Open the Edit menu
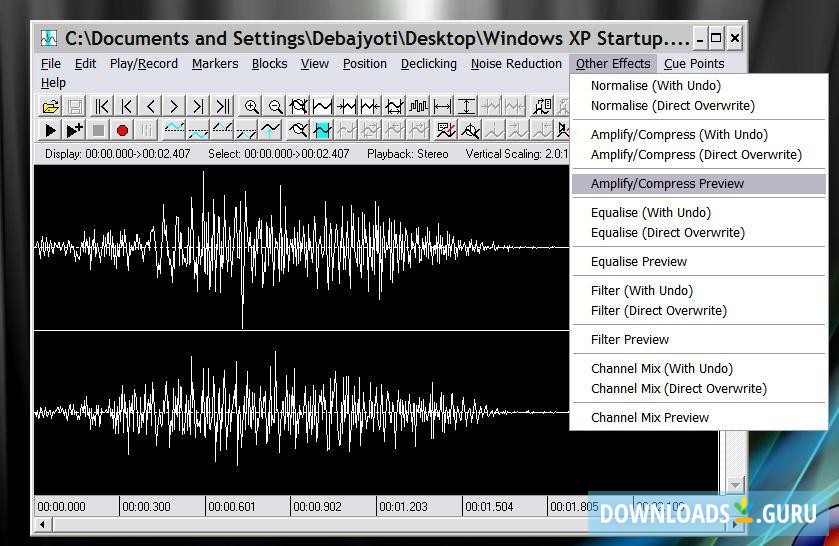The height and width of the screenshot is (546, 839). tap(85, 64)
